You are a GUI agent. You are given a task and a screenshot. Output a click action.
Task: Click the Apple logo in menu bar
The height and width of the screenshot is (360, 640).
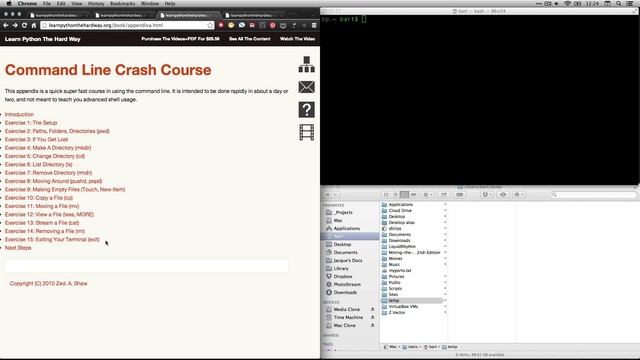pyautogui.click(x=8, y=3)
